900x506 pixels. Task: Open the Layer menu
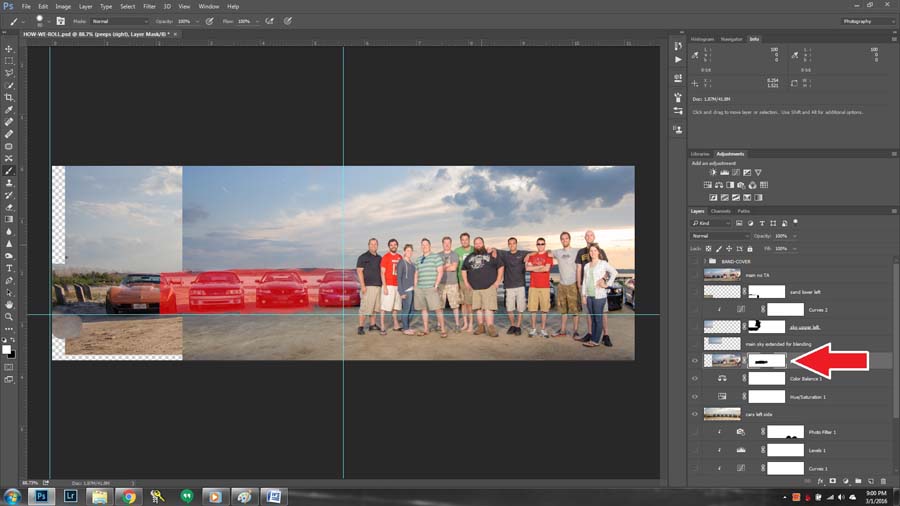pos(86,6)
